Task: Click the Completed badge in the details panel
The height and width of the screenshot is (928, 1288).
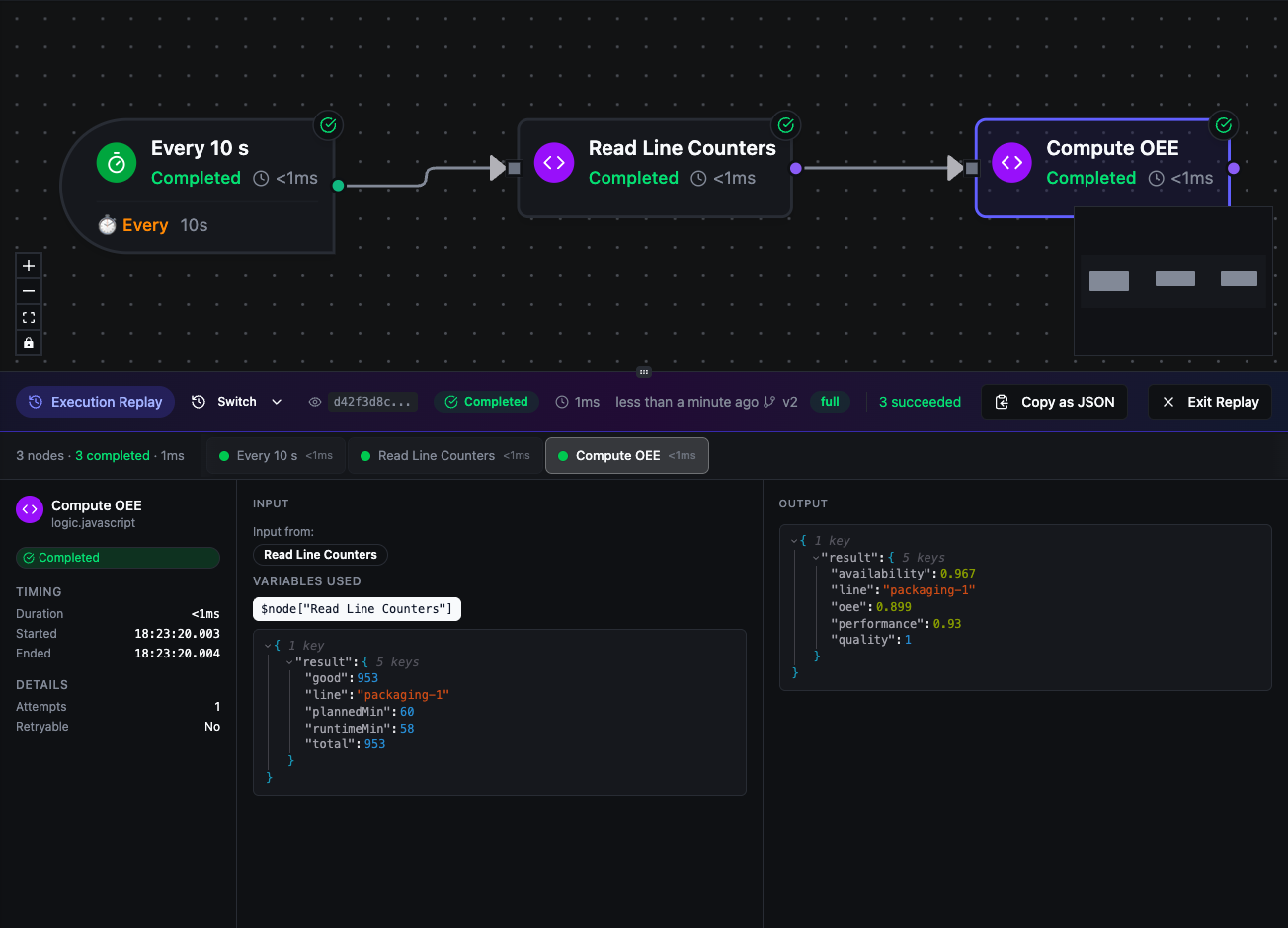Action: point(118,558)
